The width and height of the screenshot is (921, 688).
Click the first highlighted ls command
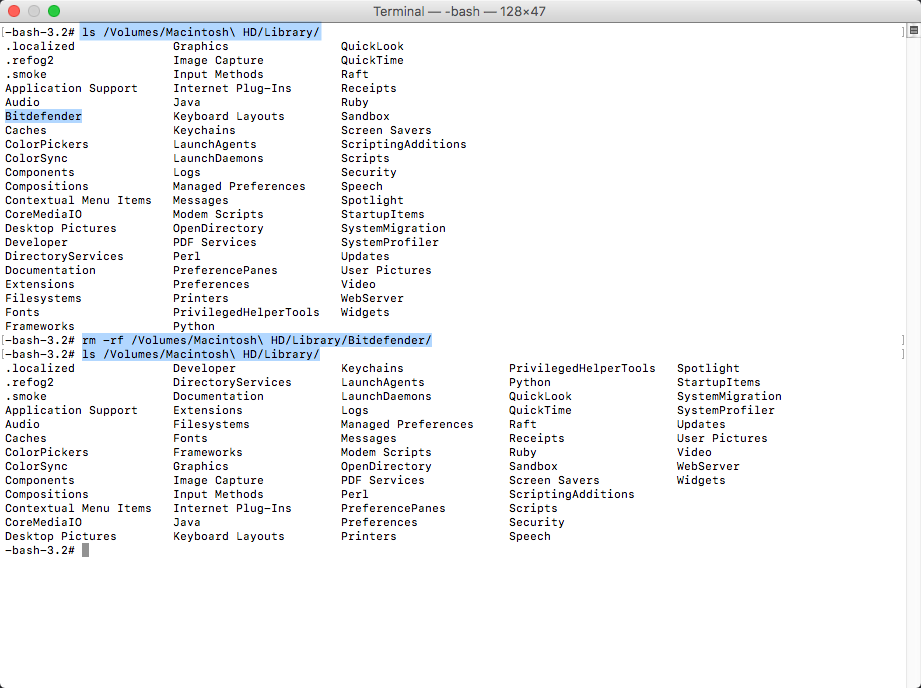(x=200, y=32)
